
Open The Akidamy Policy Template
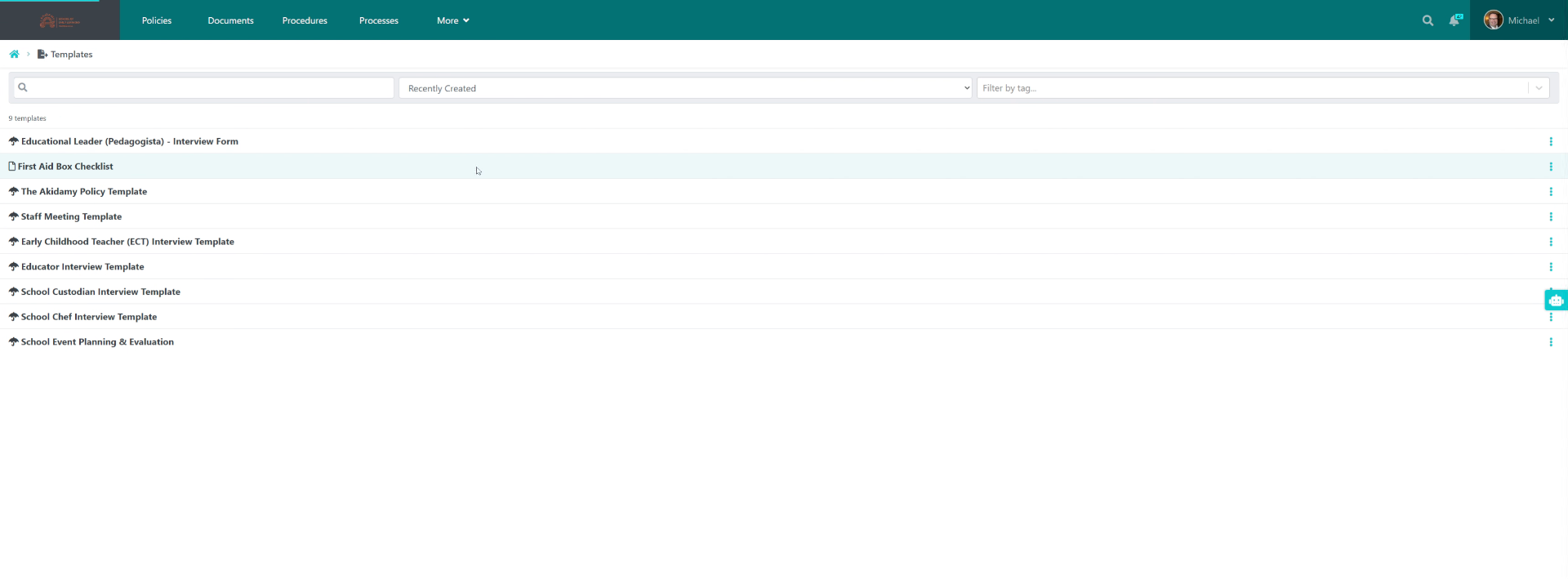tap(84, 192)
